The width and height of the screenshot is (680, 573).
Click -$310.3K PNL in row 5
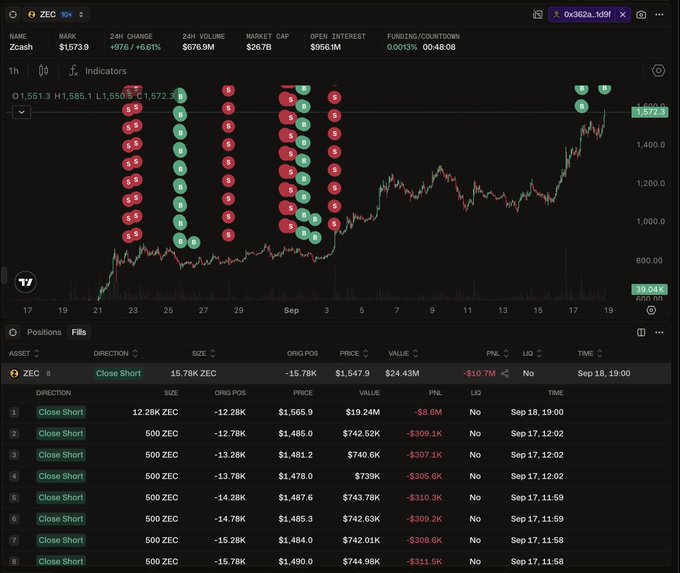click(x=424, y=497)
